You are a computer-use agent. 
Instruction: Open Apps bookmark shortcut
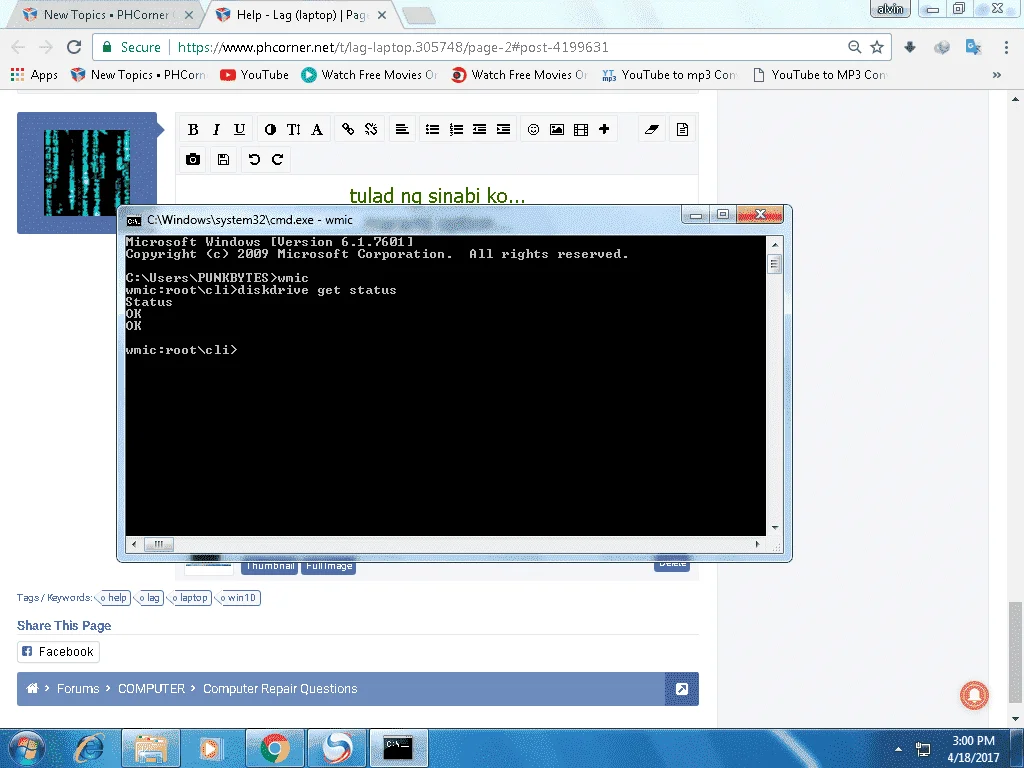[34, 75]
